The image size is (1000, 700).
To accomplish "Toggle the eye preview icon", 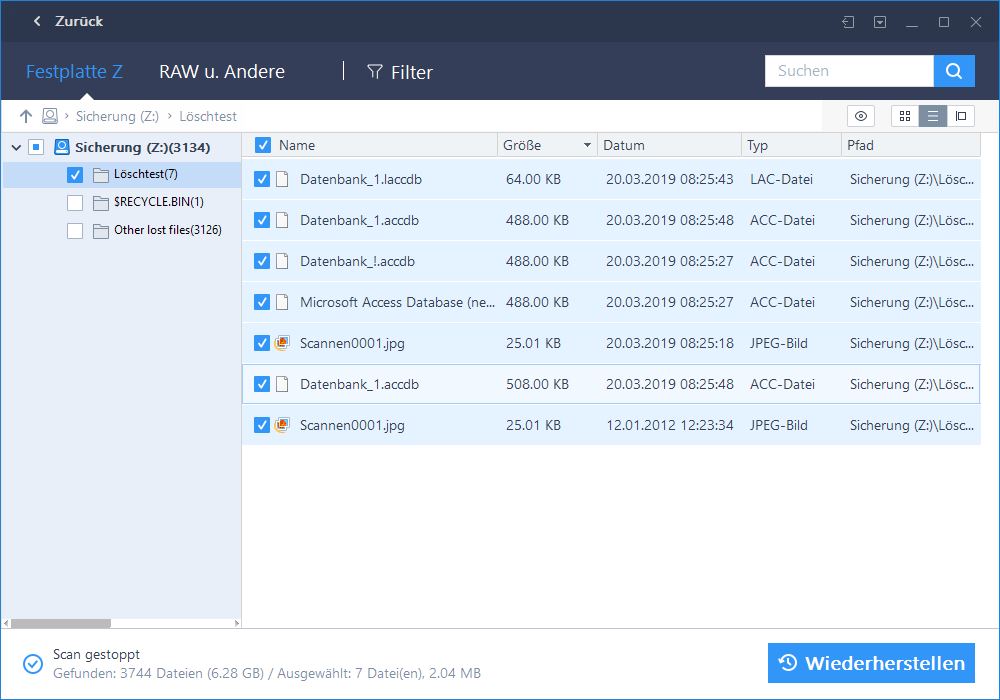I will tap(860, 116).
